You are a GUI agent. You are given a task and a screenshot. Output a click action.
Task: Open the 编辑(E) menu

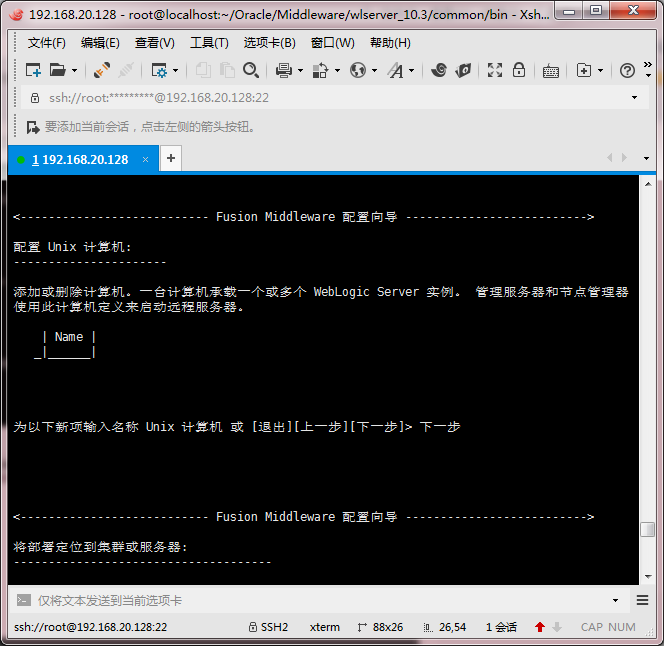100,43
